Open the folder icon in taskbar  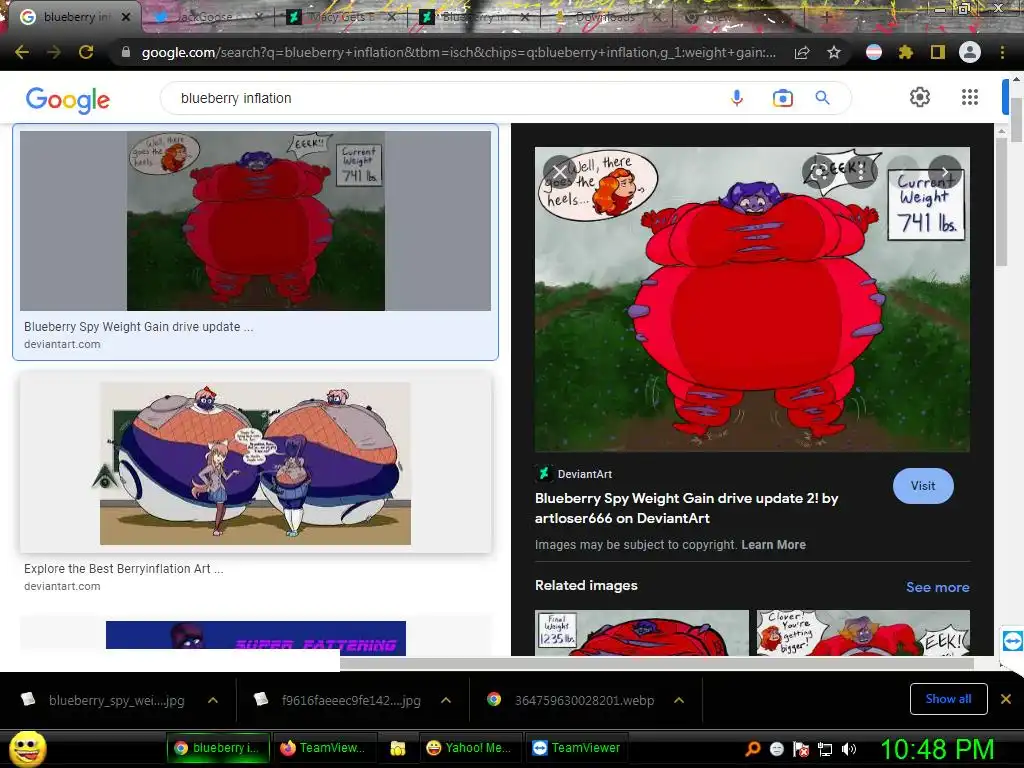tap(398, 748)
